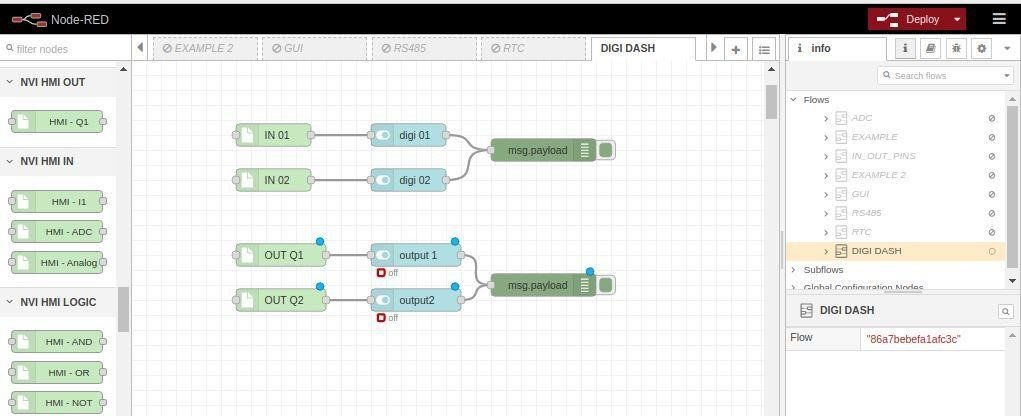This screenshot has width=1021, height=416.
Task: Open the help book sidebar tab
Action: pyautogui.click(x=930, y=48)
